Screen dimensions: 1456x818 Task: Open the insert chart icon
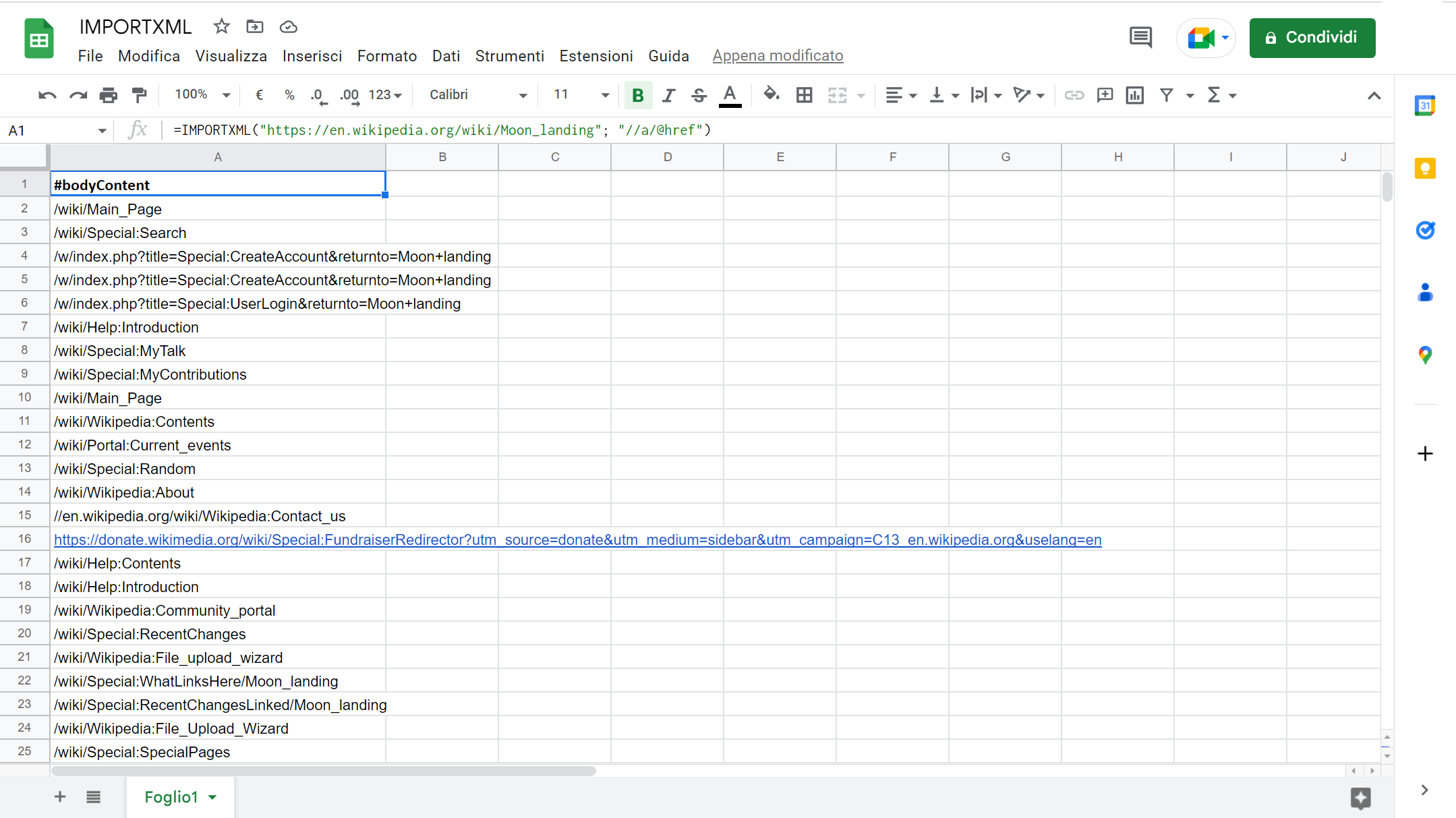[x=1134, y=95]
